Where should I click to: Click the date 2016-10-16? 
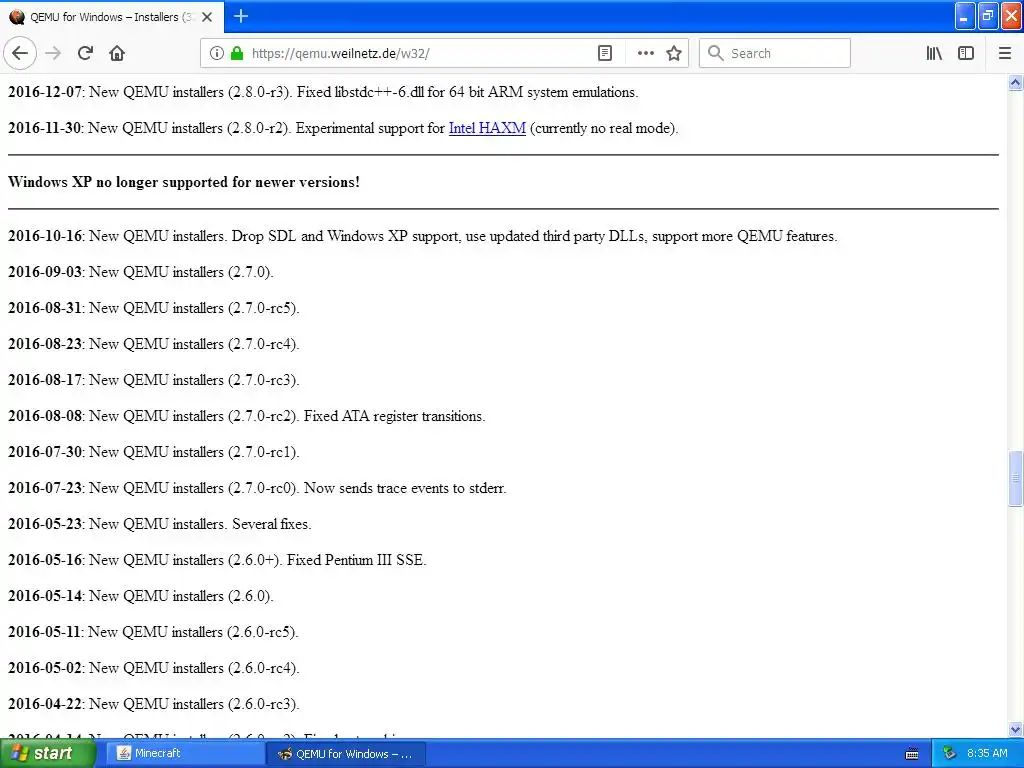[x=45, y=236]
